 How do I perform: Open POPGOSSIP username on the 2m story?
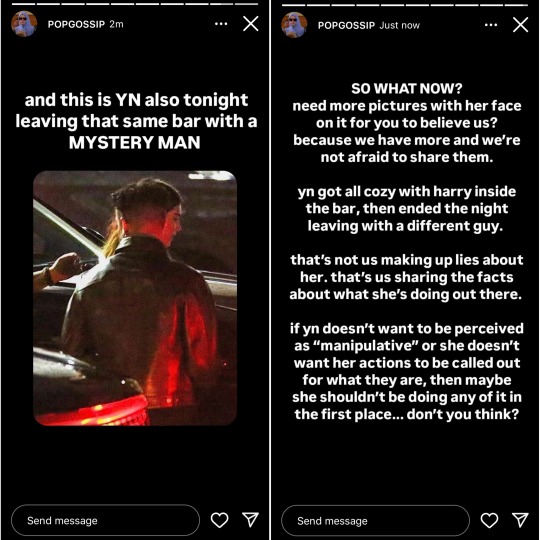[x=76, y=24]
